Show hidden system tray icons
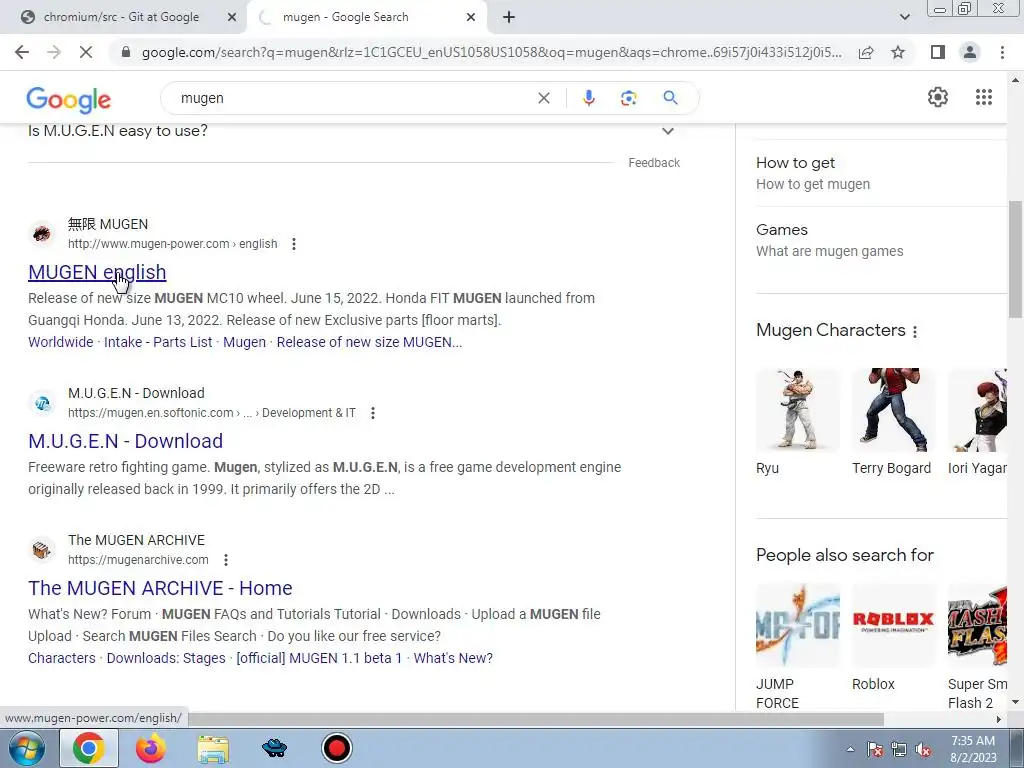Viewport: 1024px width, 768px height. point(850,750)
